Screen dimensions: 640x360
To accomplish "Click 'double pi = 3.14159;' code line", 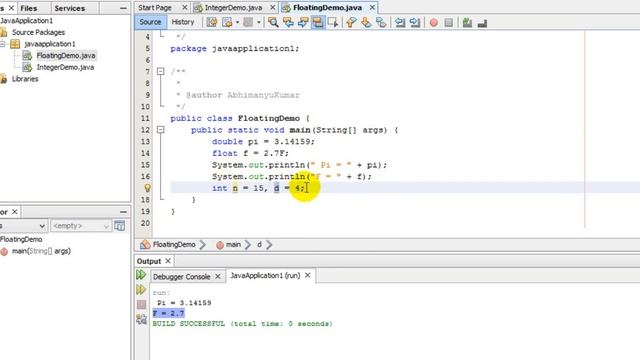I will 263,142.
